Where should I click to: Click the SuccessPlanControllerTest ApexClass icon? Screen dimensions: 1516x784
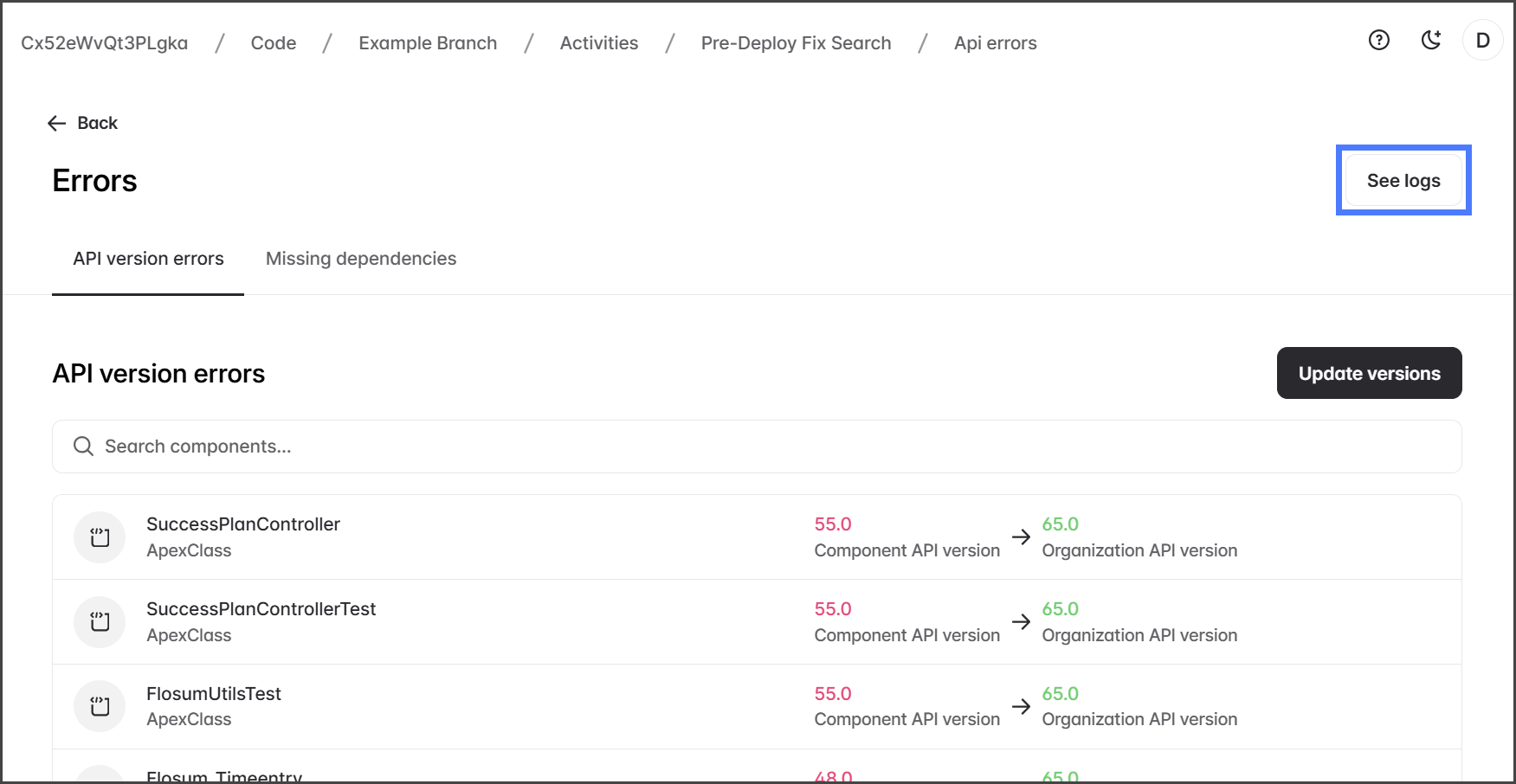click(100, 622)
